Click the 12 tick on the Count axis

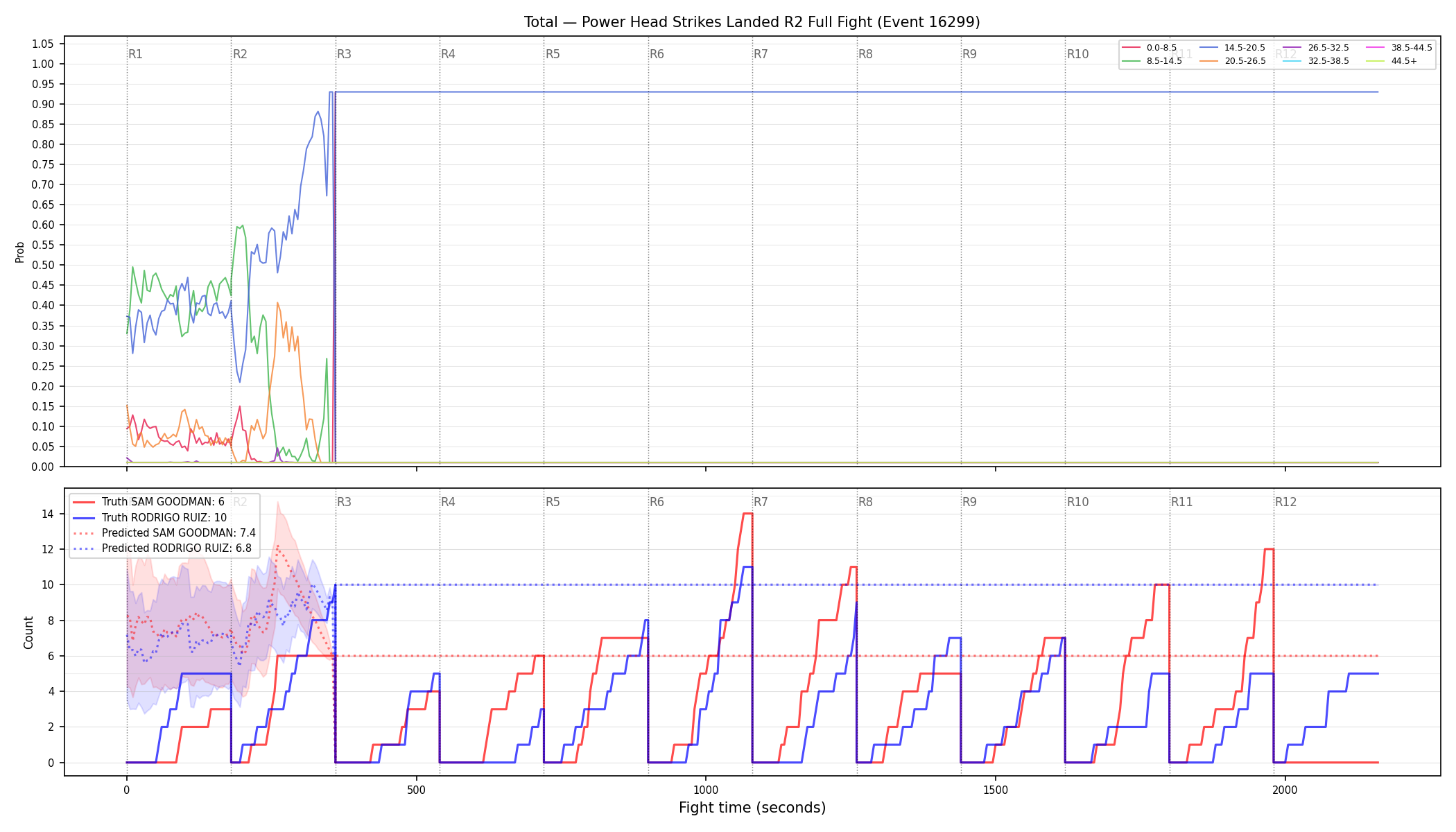pyautogui.click(x=47, y=549)
